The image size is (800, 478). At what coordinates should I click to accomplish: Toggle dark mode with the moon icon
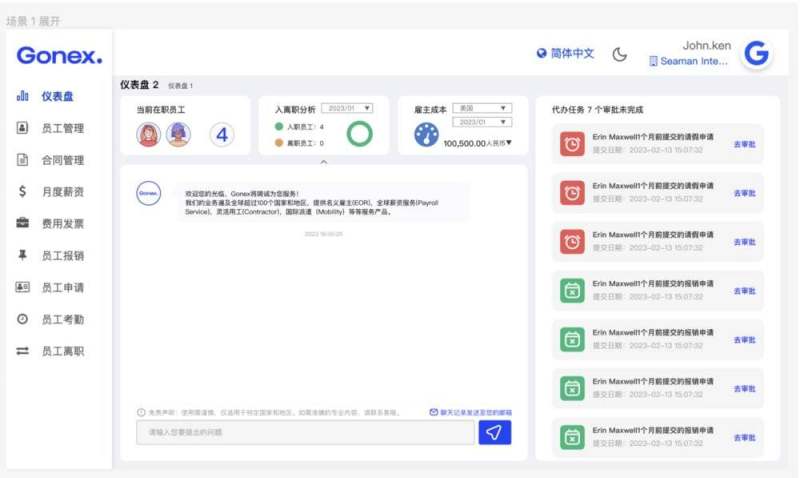click(619, 54)
